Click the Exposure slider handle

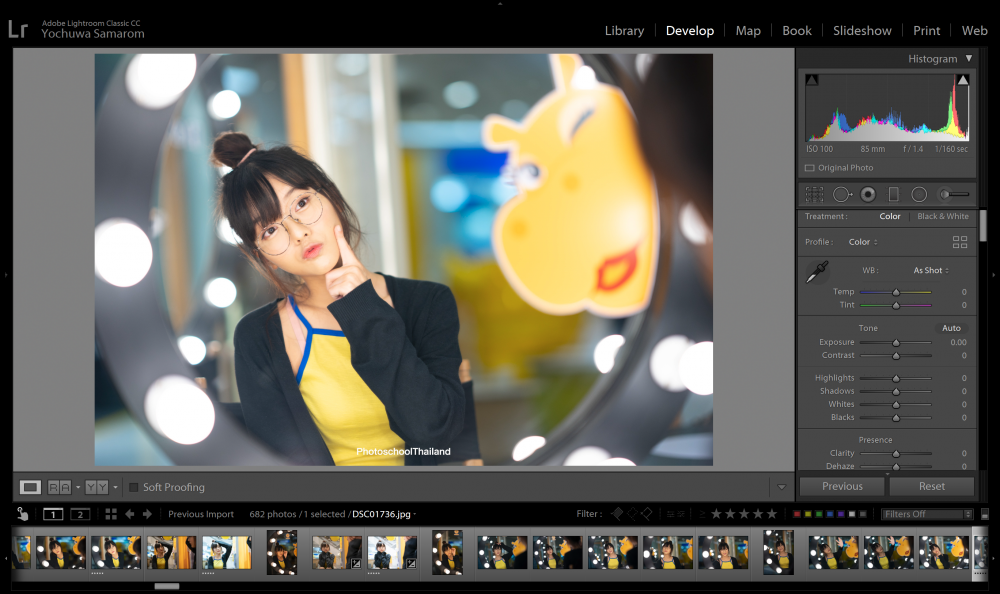896,343
